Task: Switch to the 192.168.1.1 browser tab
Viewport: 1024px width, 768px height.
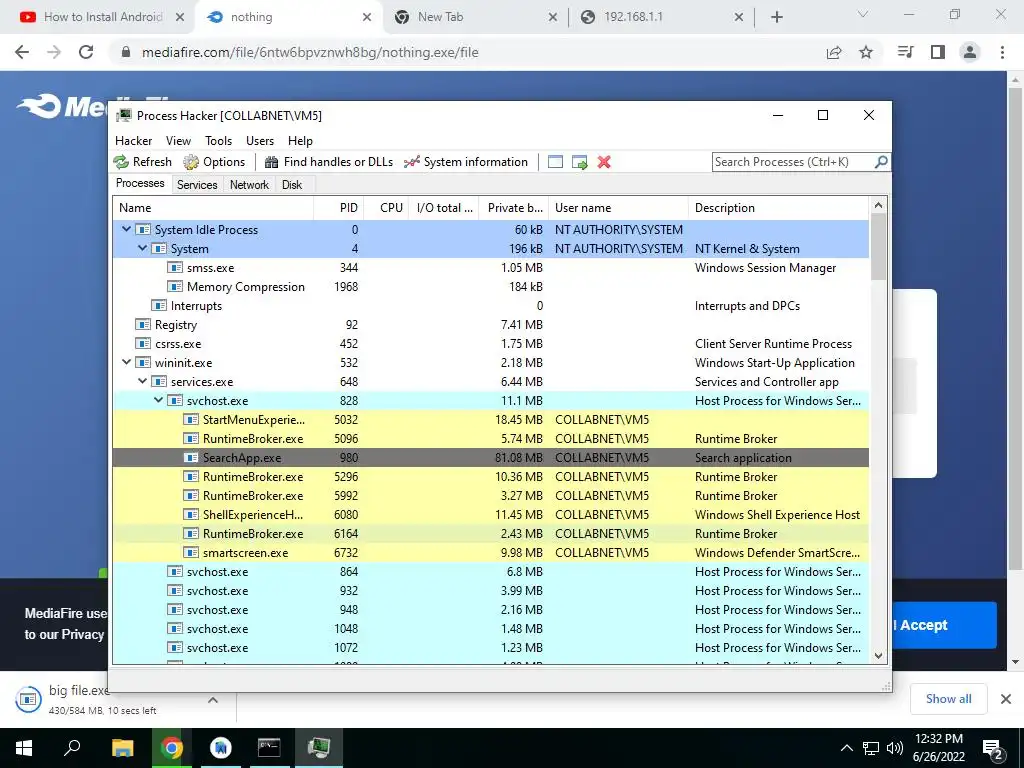Action: click(x=662, y=17)
